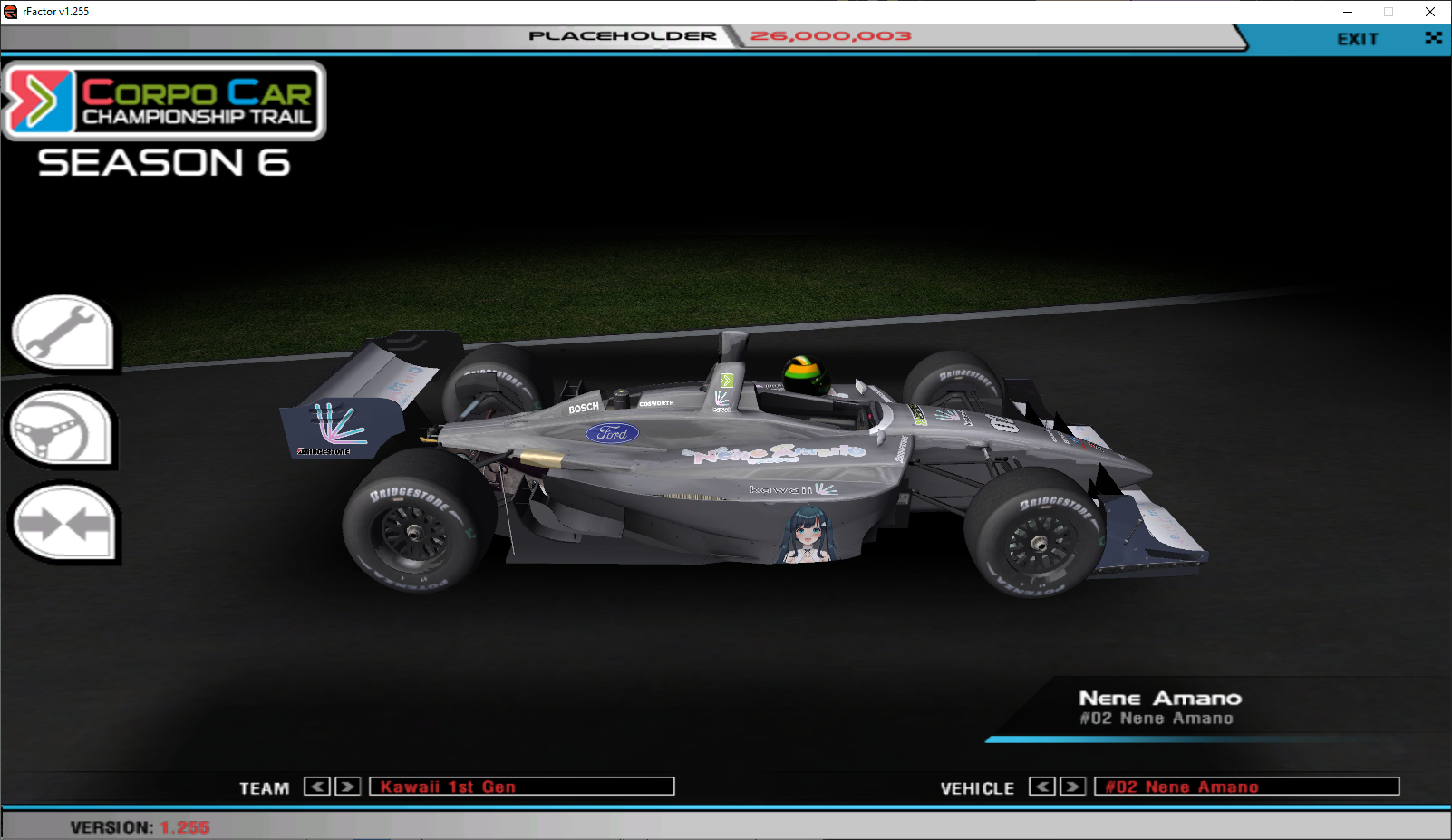This screenshot has width=1452, height=840.
Task: Click the PLACEHOLDER player name
Action: pos(622,36)
